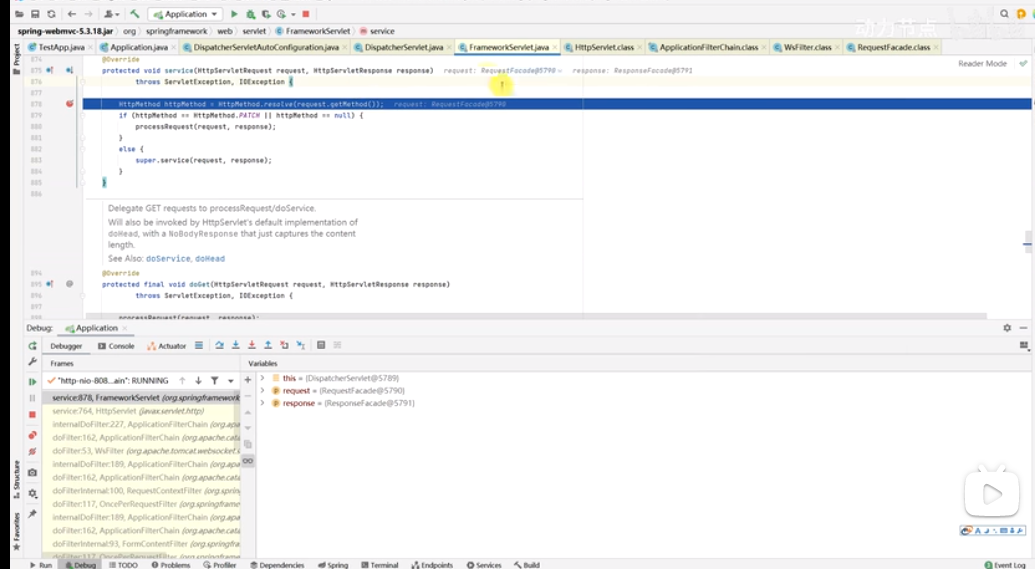Image resolution: width=1035 pixels, height=569 pixels.
Task: Open Event Log in status bar
Action: tap(1005, 565)
